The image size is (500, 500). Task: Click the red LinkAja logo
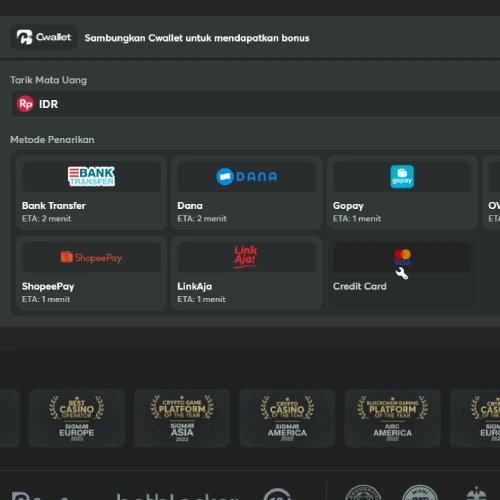point(246,257)
